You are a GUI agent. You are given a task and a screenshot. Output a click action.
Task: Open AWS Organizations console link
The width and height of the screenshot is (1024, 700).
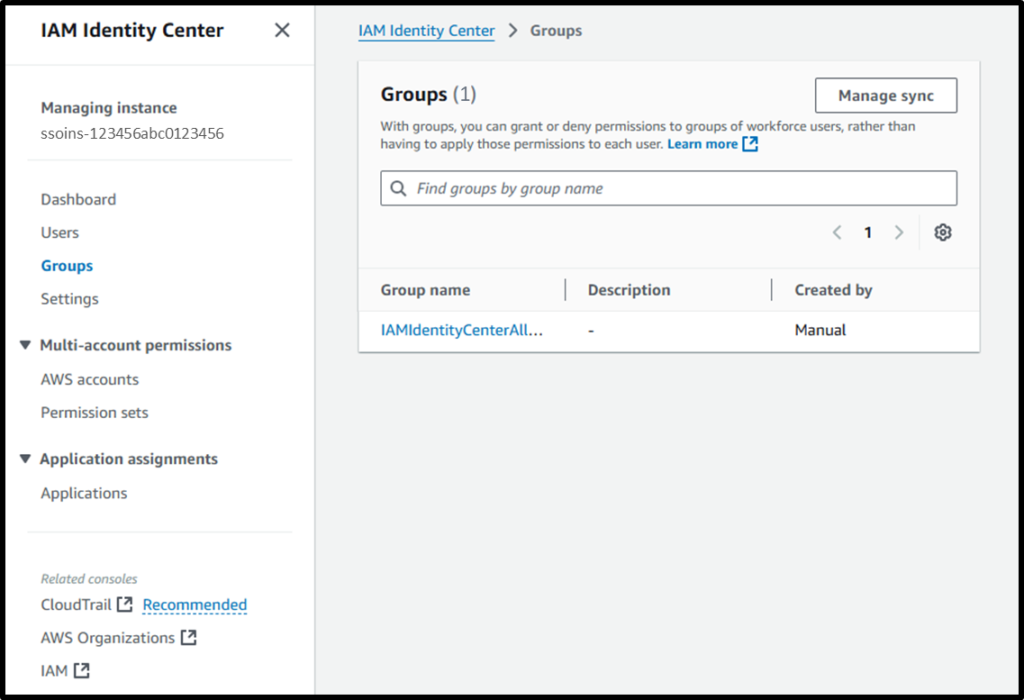[108, 638]
